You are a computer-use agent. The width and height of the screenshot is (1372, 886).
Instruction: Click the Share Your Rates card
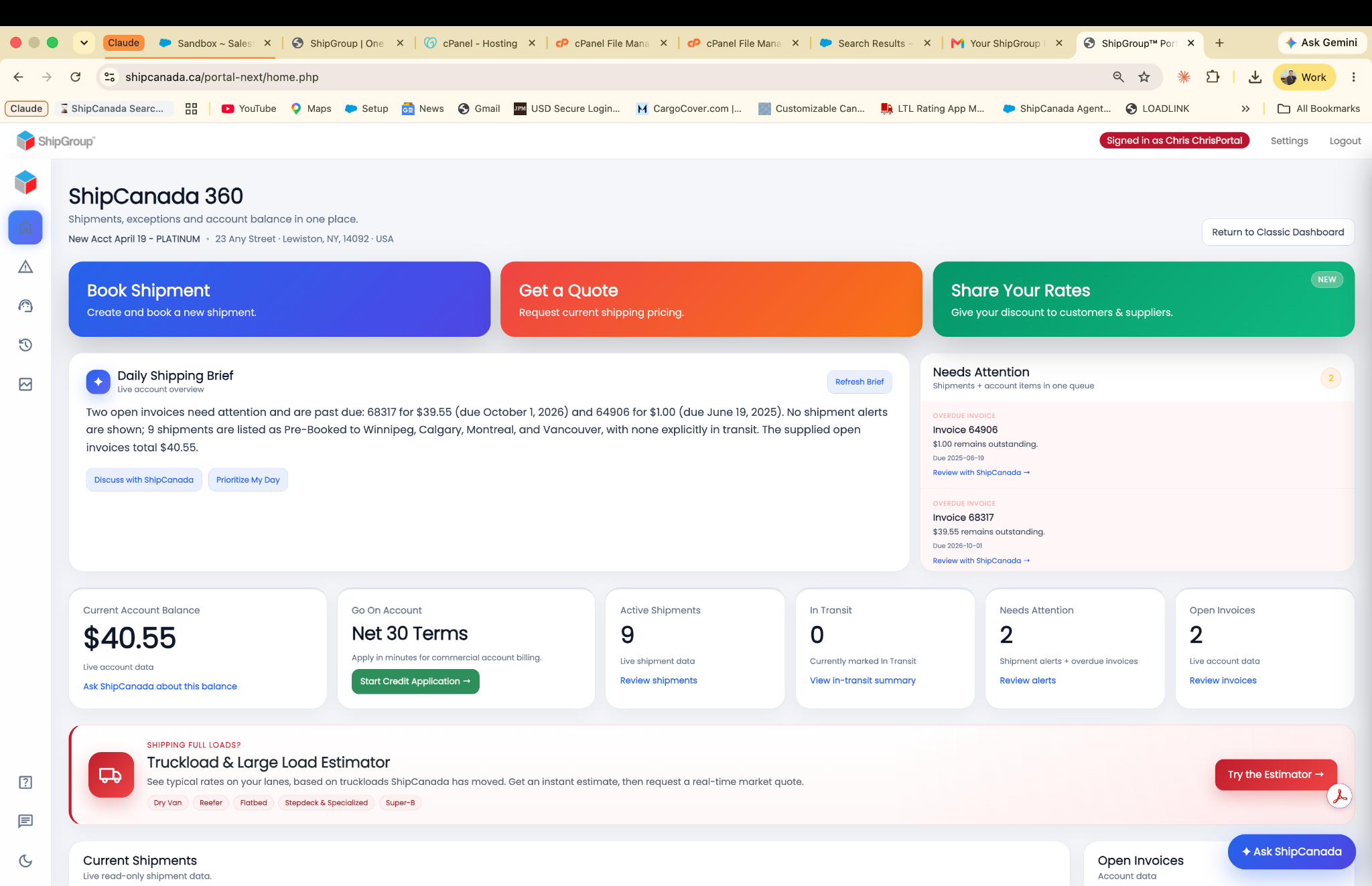point(1144,299)
